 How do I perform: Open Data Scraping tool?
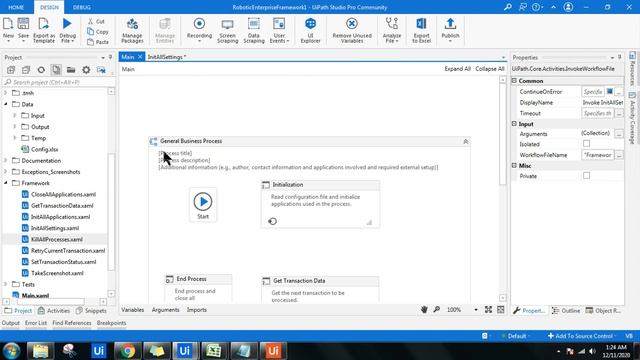coord(254,30)
